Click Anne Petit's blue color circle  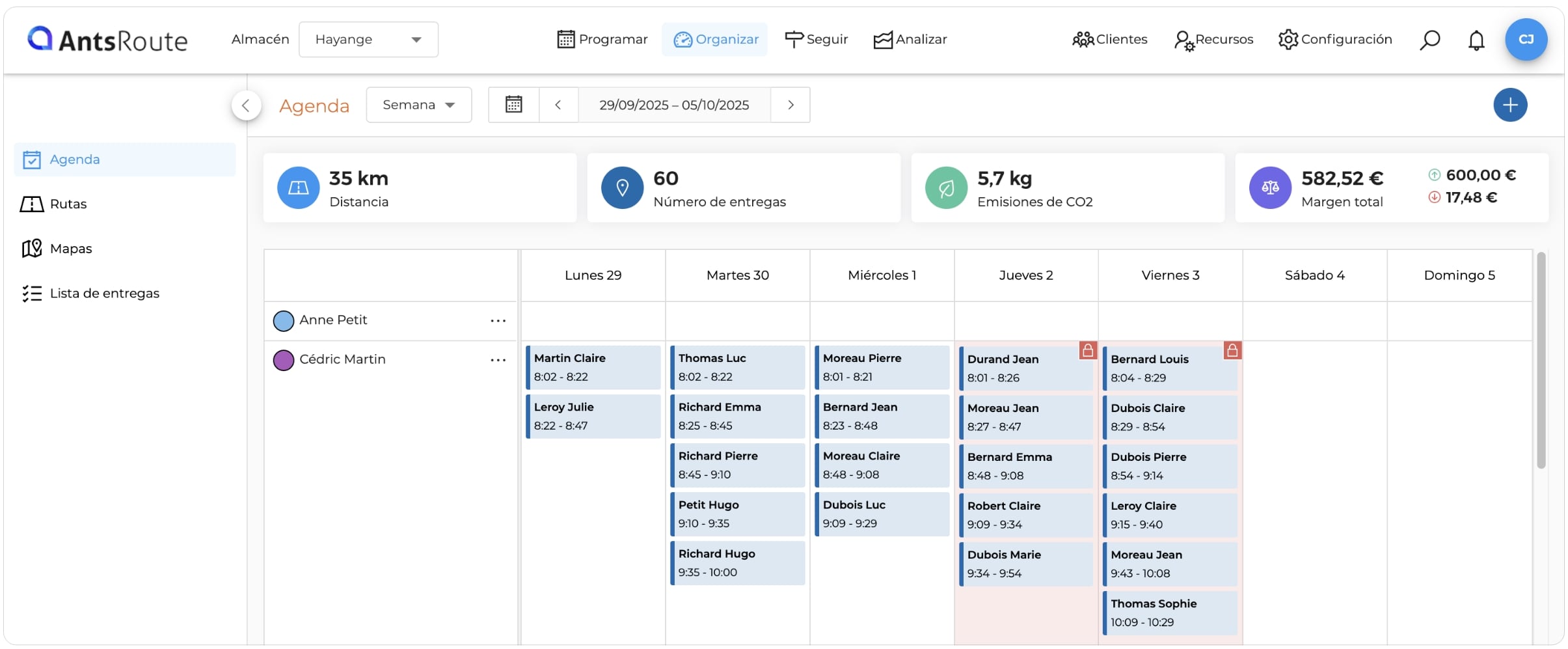pos(284,321)
